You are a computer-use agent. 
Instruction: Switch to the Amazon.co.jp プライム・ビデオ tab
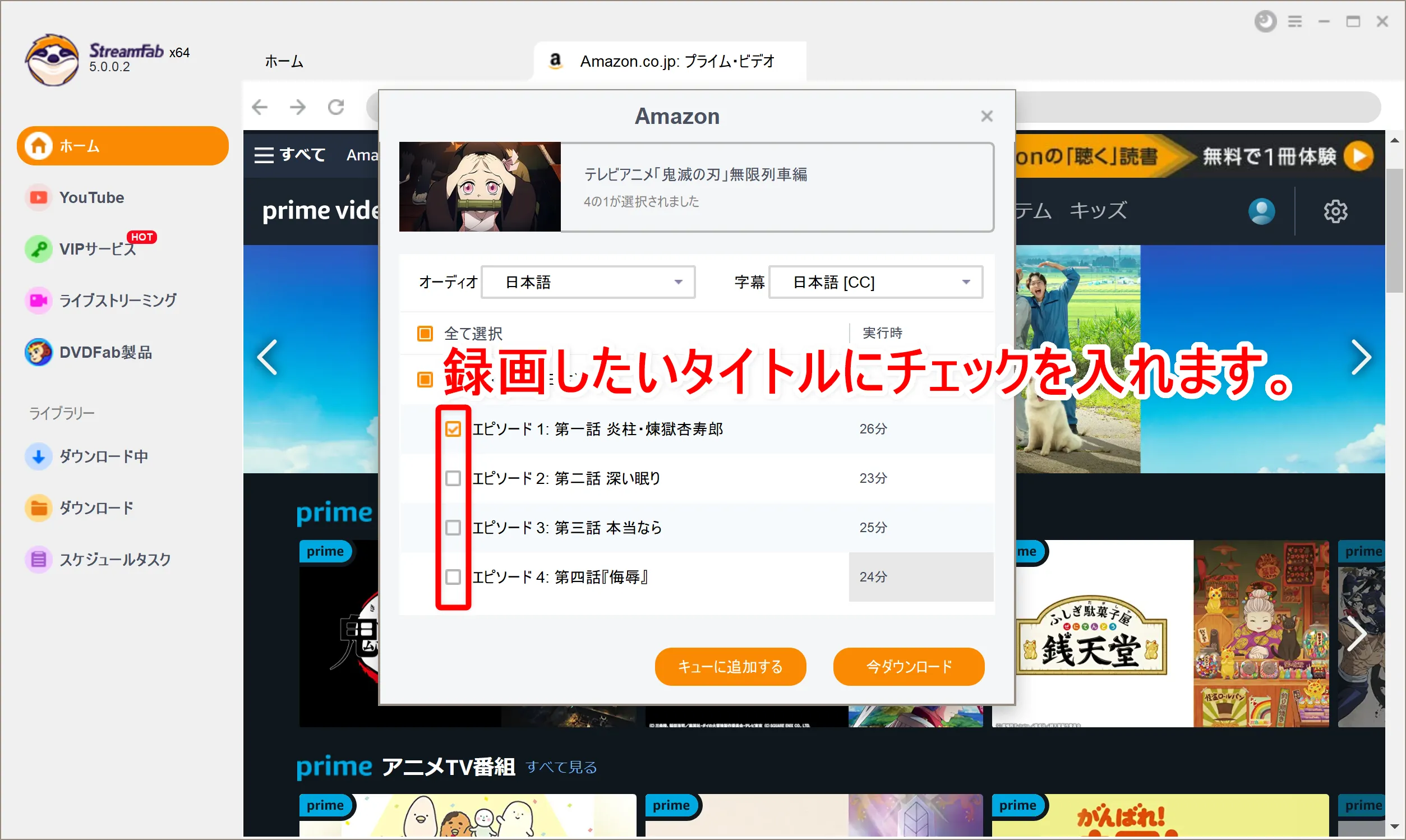(670, 61)
